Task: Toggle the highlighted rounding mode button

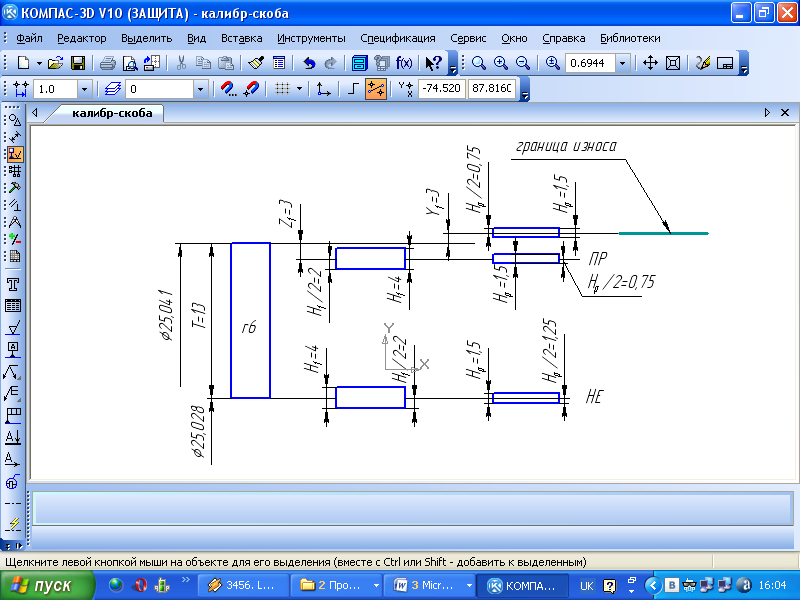Action: (x=376, y=89)
